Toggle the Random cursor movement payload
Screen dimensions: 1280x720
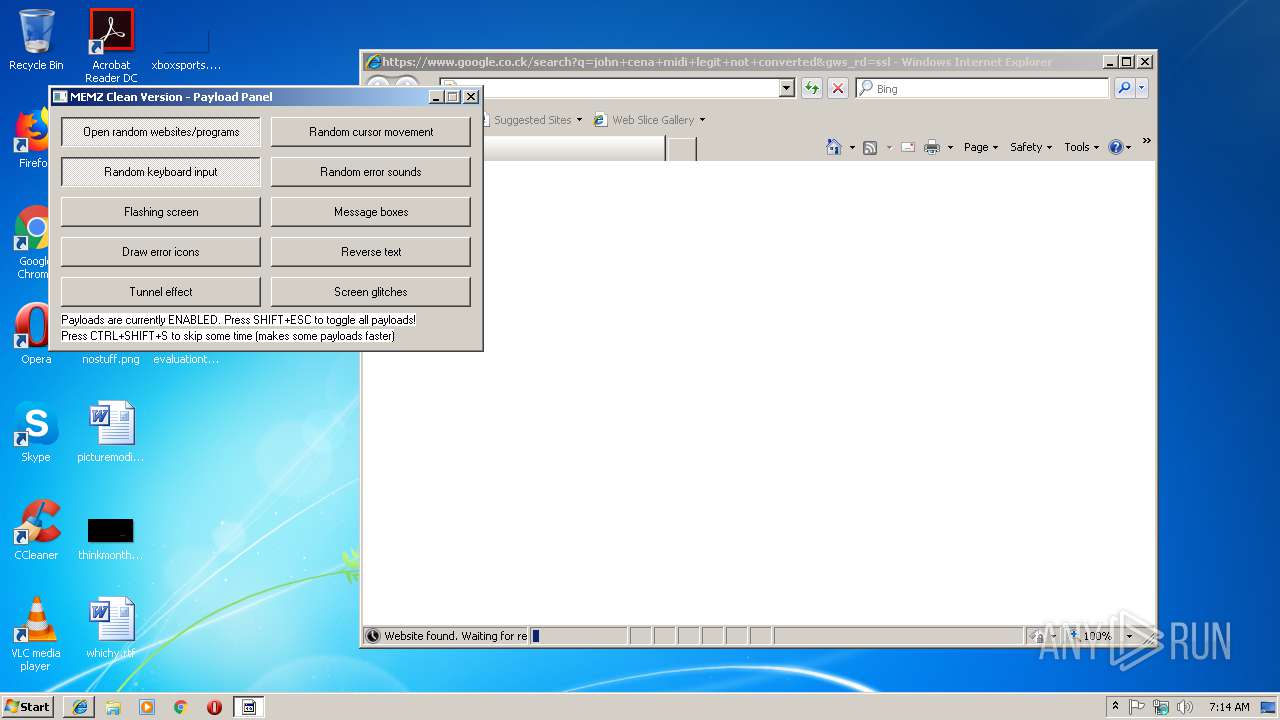pyautogui.click(x=371, y=132)
